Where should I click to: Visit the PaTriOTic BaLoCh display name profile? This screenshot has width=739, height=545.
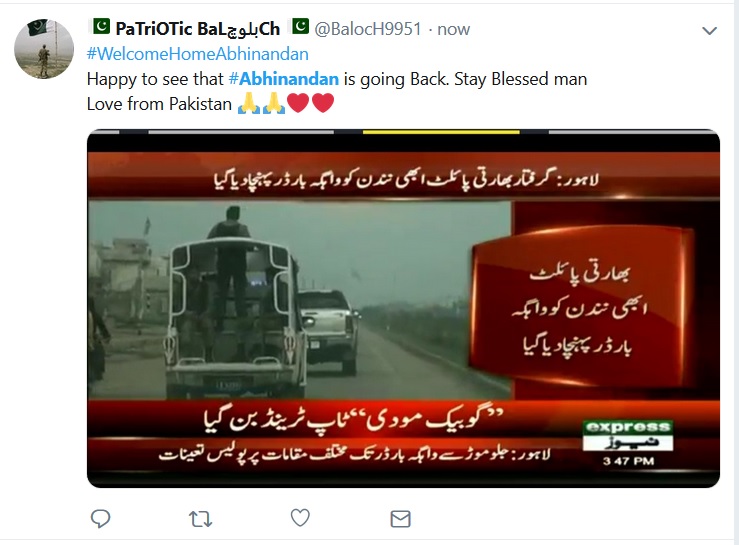click(197, 29)
